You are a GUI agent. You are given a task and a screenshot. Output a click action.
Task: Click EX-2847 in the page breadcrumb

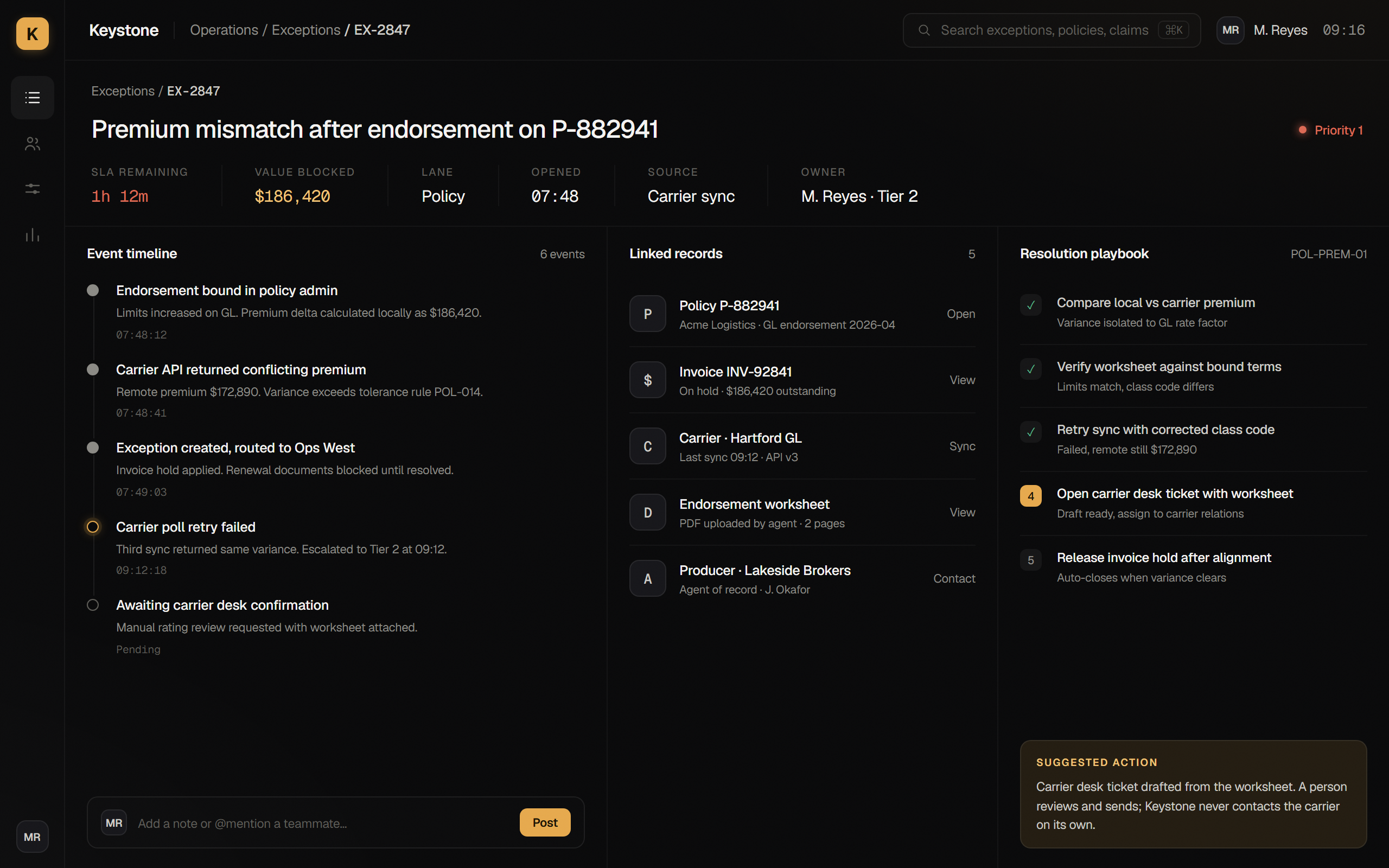(193, 91)
